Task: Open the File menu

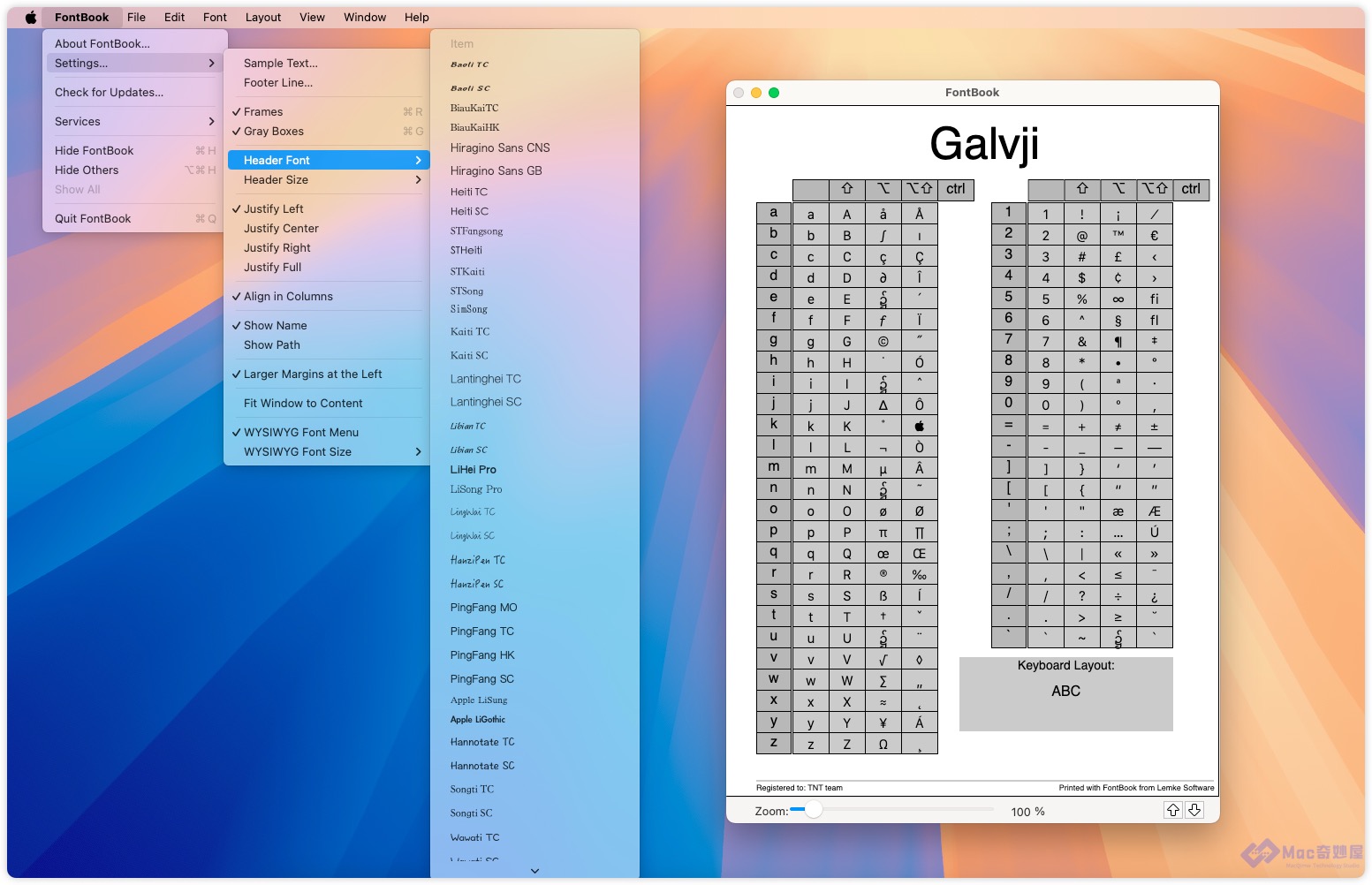Action: click(x=136, y=17)
